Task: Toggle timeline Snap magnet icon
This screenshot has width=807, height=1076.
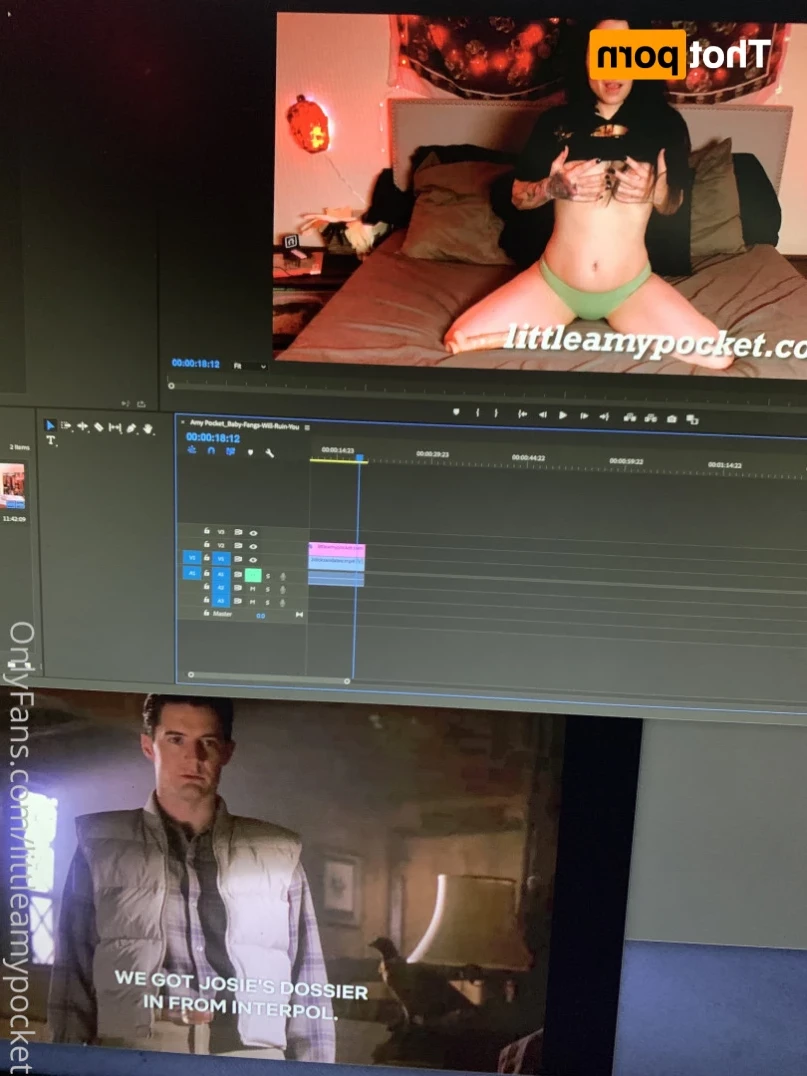Action: tap(211, 451)
